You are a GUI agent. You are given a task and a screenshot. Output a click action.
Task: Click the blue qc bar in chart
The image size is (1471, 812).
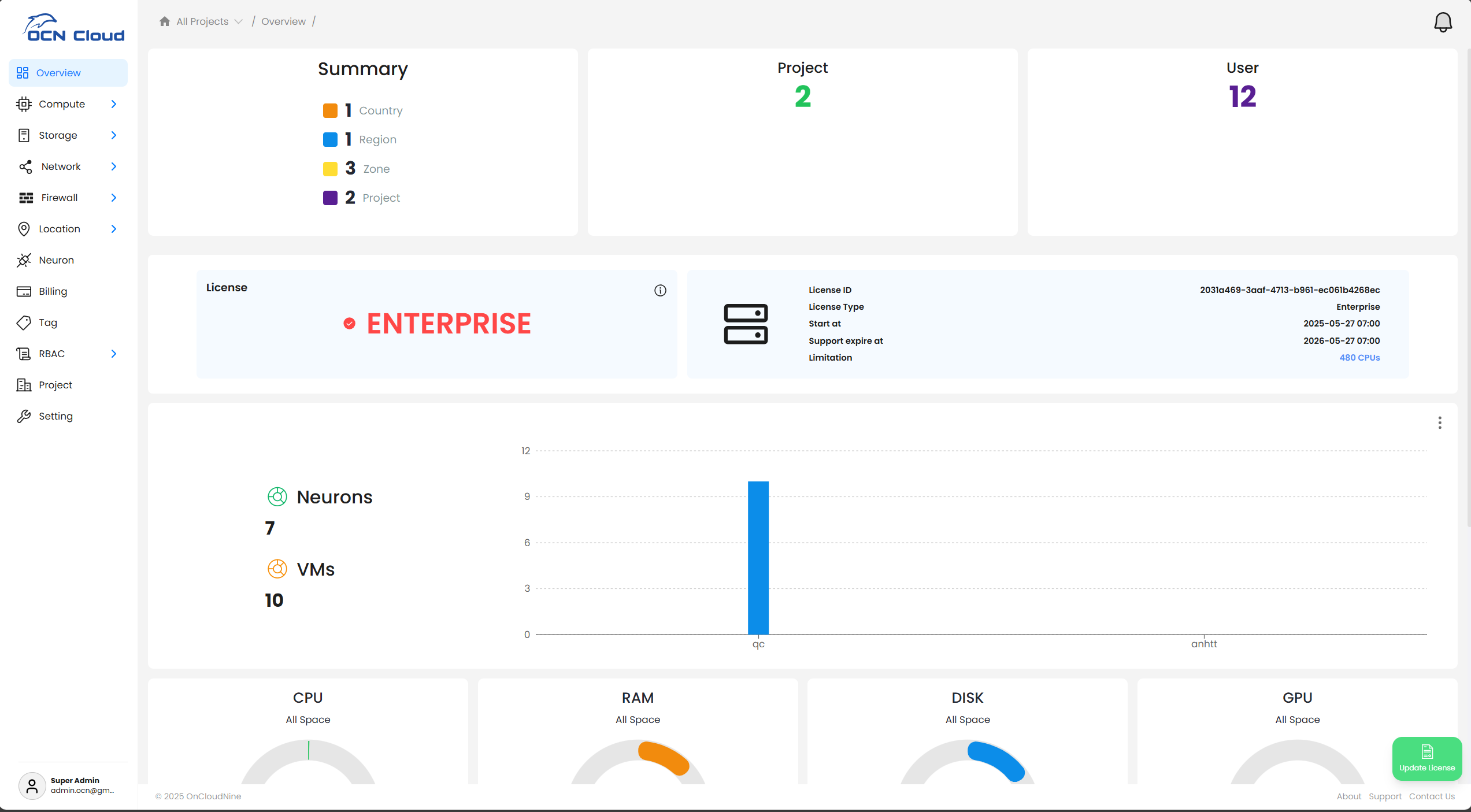pyautogui.click(x=758, y=557)
